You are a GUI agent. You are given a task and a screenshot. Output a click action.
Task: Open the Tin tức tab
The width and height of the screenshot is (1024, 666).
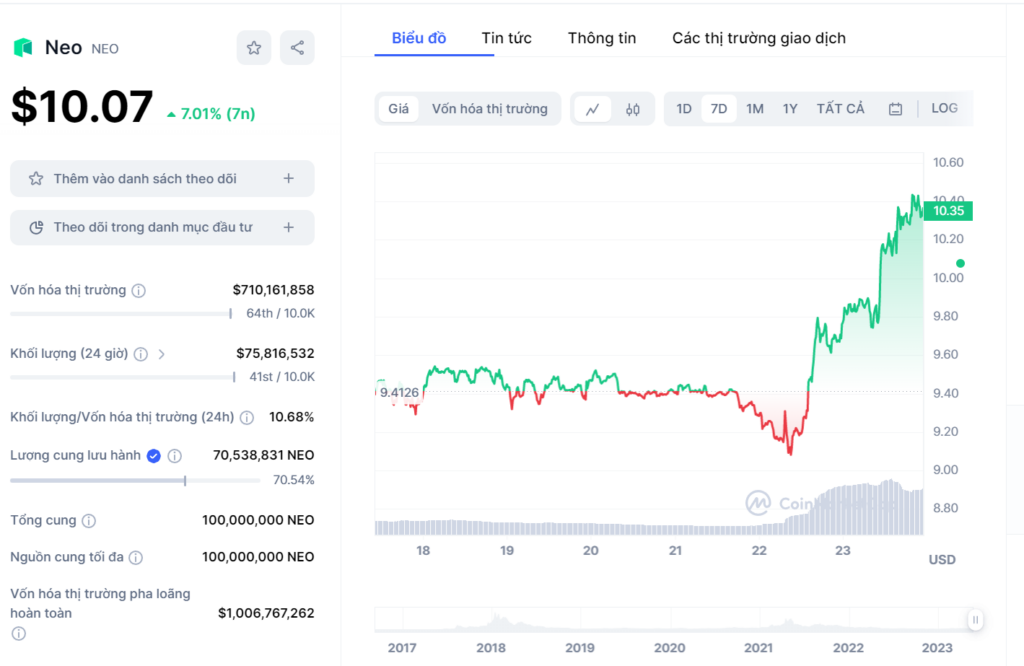click(x=506, y=38)
